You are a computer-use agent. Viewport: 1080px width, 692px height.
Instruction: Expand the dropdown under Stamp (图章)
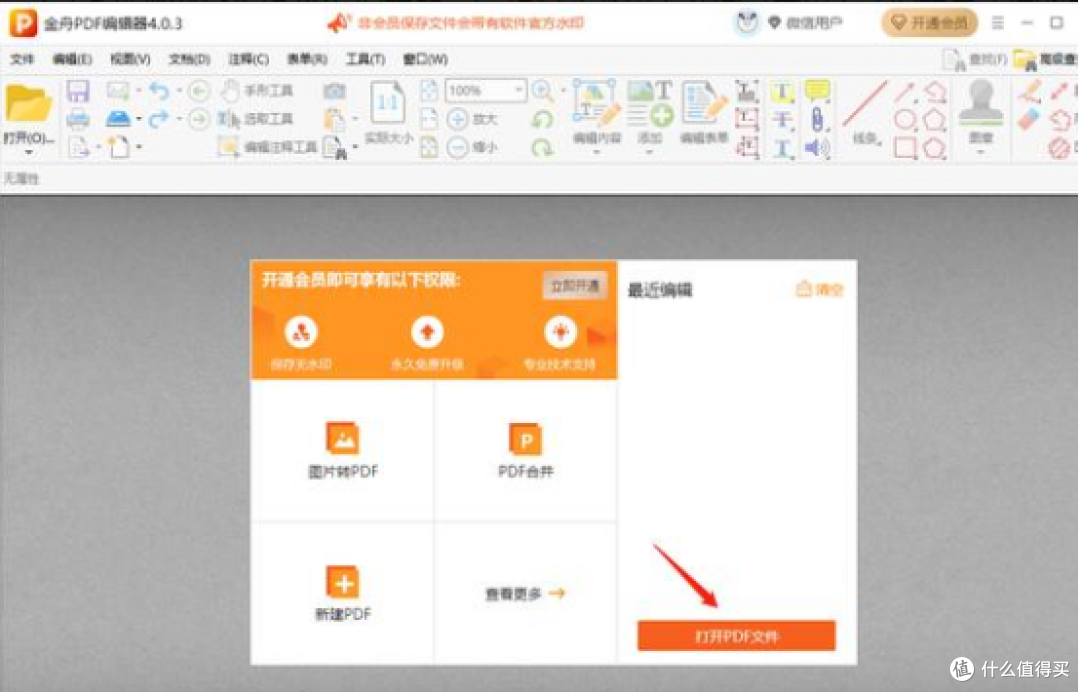point(981,152)
